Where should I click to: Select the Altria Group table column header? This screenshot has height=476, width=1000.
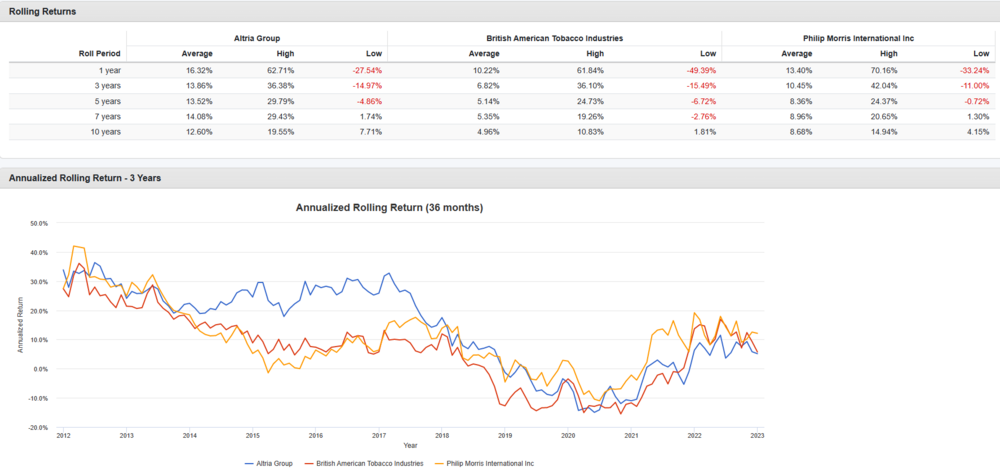(x=255, y=38)
